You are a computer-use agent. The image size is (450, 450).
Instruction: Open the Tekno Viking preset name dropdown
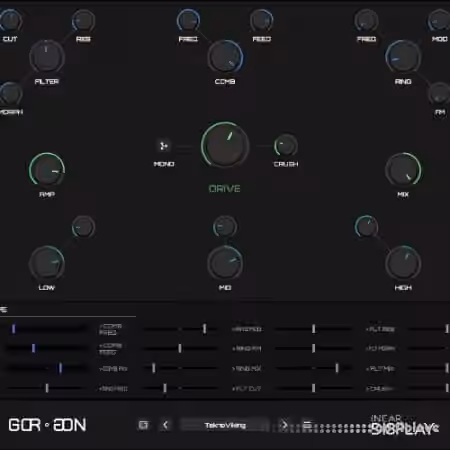(225, 425)
